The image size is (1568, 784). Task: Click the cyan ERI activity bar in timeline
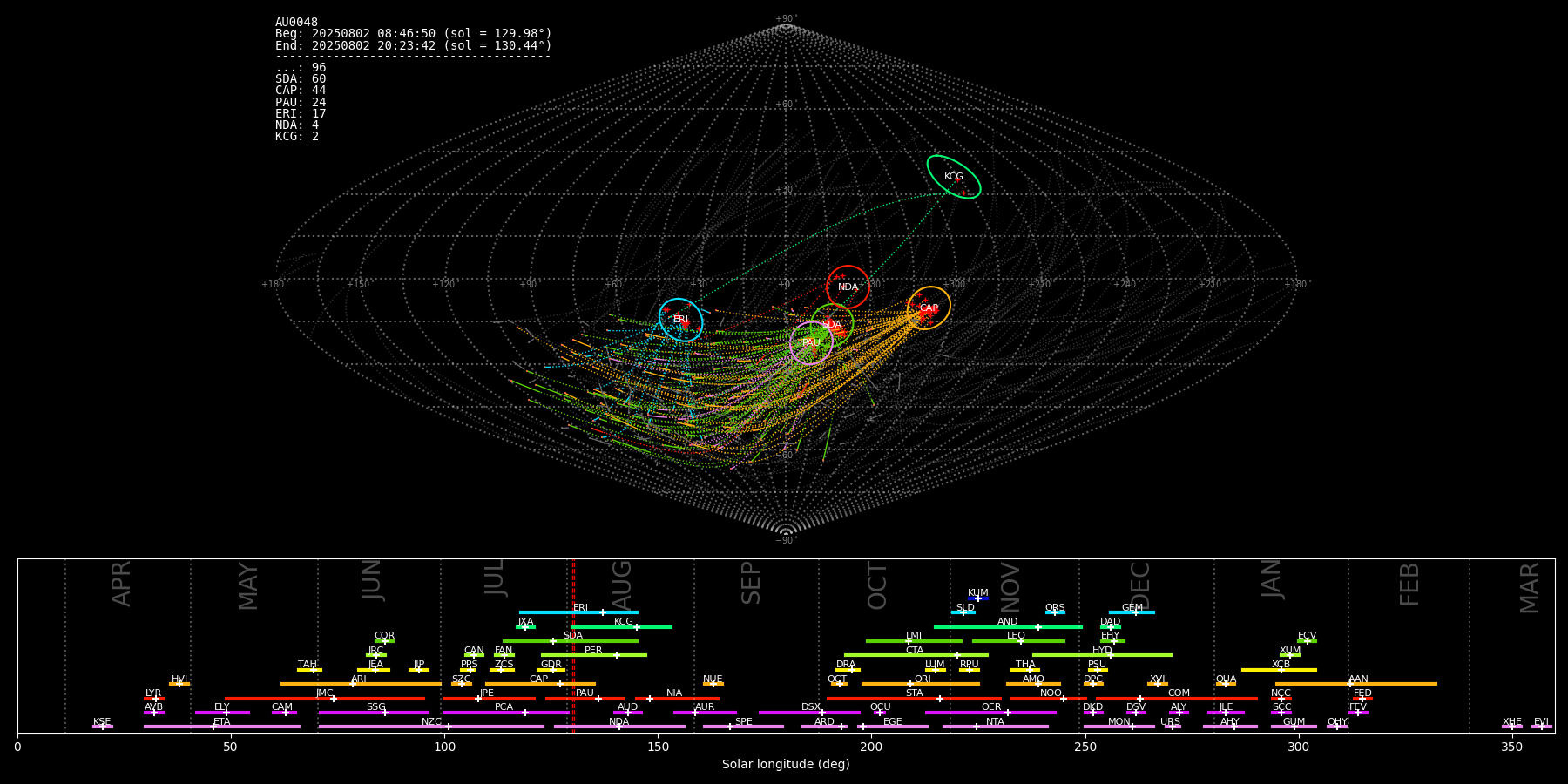[578, 612]
